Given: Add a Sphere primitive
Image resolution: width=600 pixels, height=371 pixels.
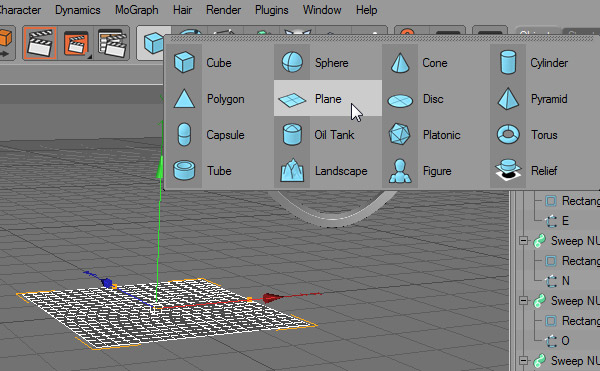Looking at the screenshot, I should pos(328,62).
